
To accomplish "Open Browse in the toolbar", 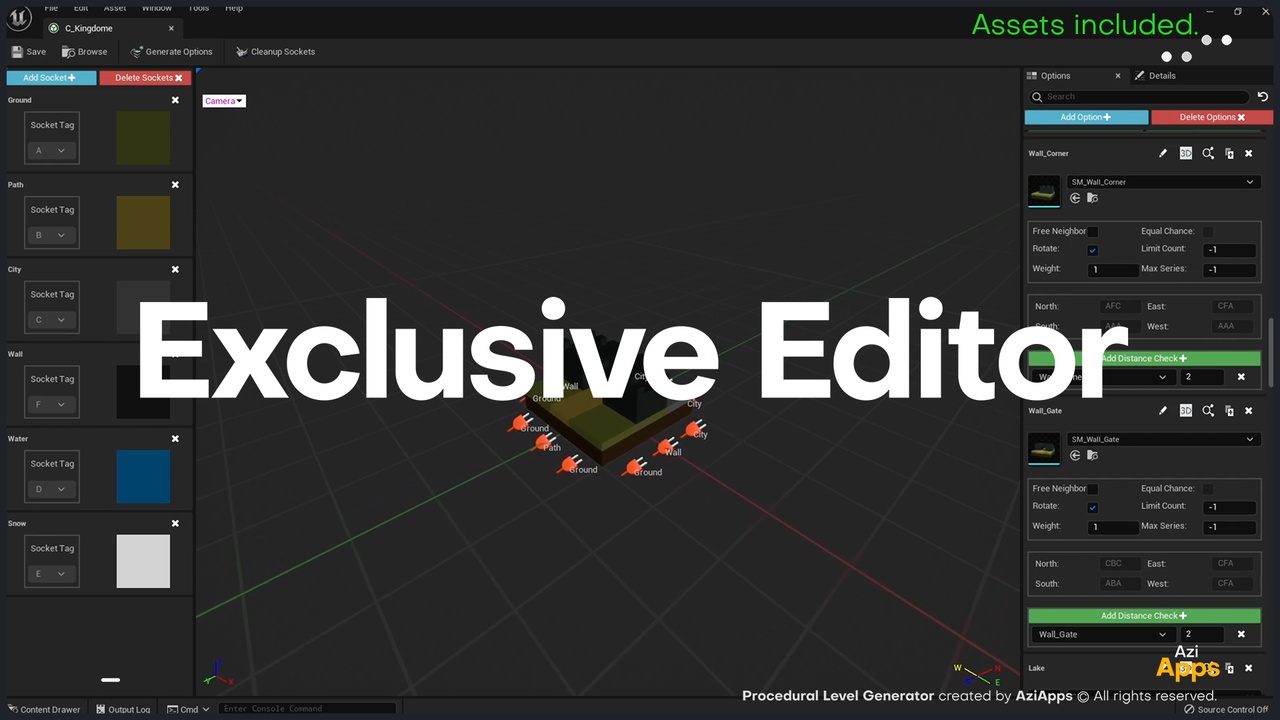I will tap(84, 52).
